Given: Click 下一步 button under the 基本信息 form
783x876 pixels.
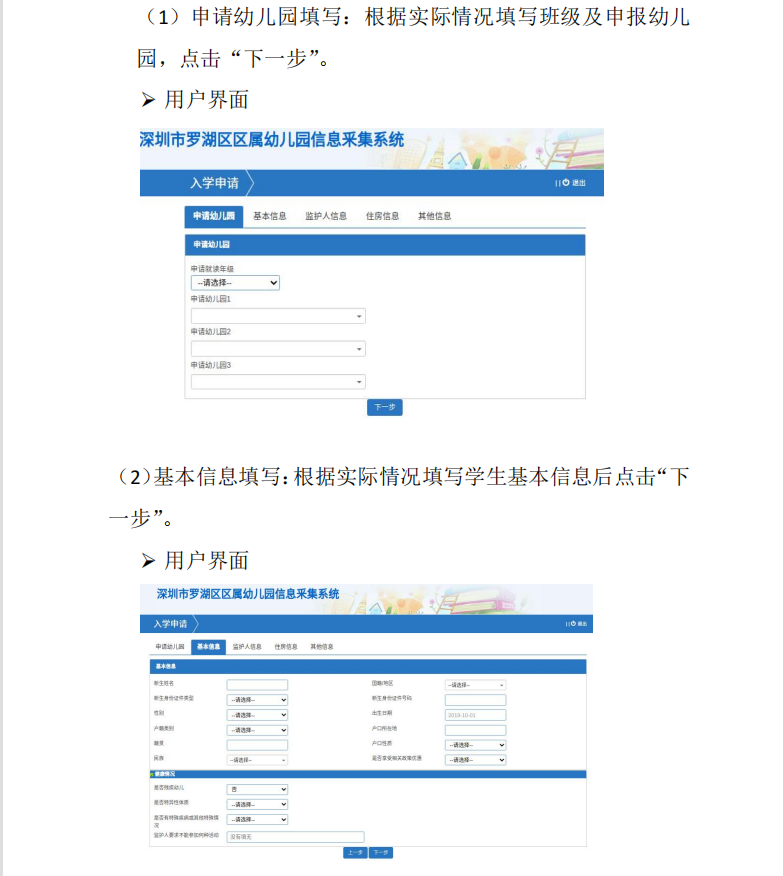Looking at the screenshot, I should click(381, 853).
